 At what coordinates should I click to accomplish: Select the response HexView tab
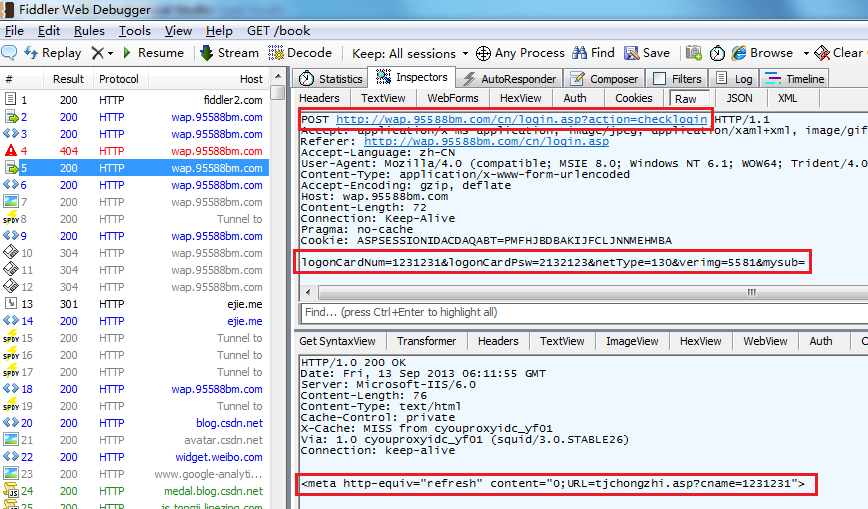coord(700,341)
